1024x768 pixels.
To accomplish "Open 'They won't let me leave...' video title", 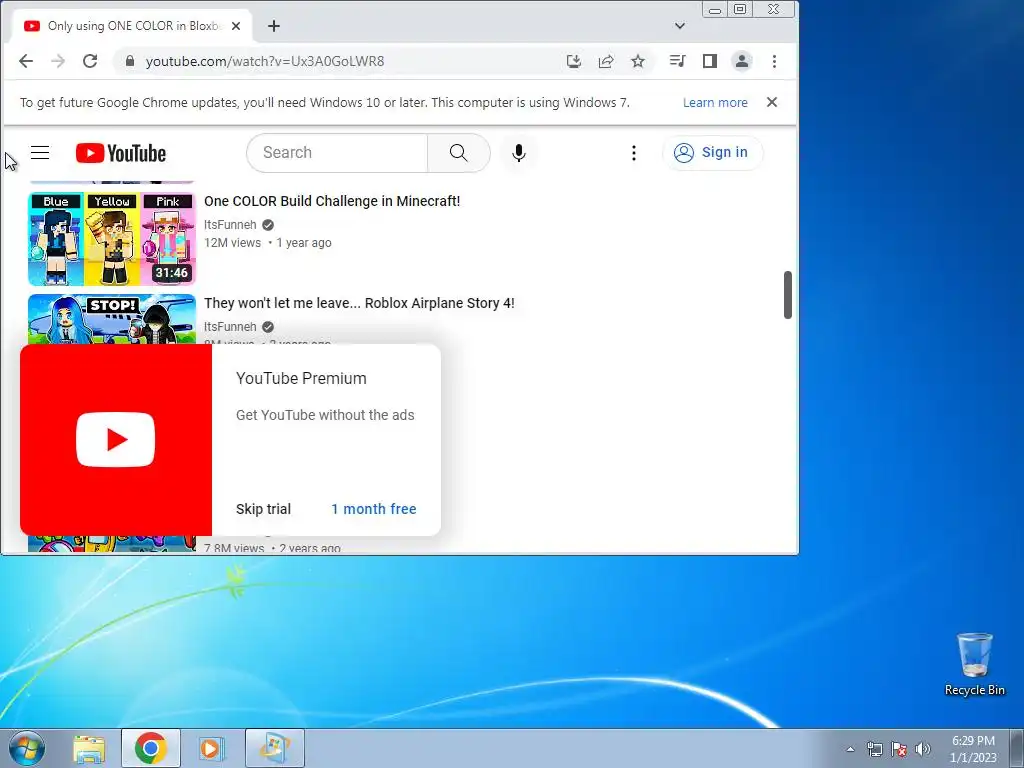I will [x=359, y=303].
